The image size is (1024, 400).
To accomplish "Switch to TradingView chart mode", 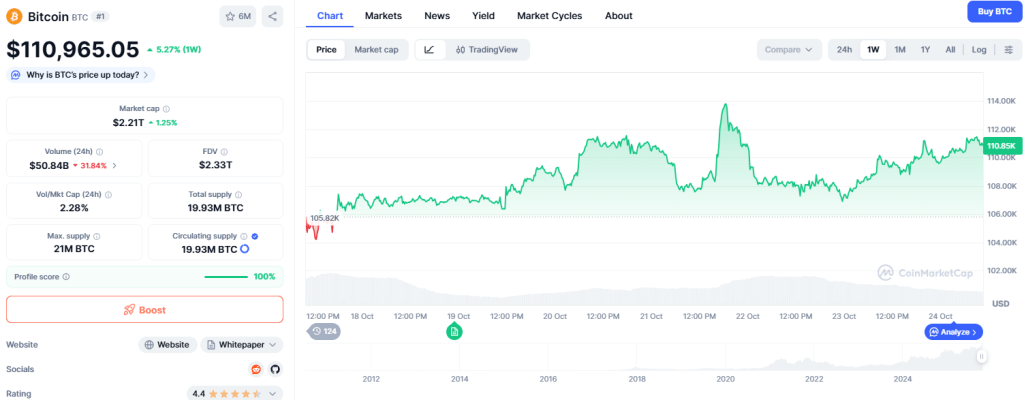I will coord(486,50).
